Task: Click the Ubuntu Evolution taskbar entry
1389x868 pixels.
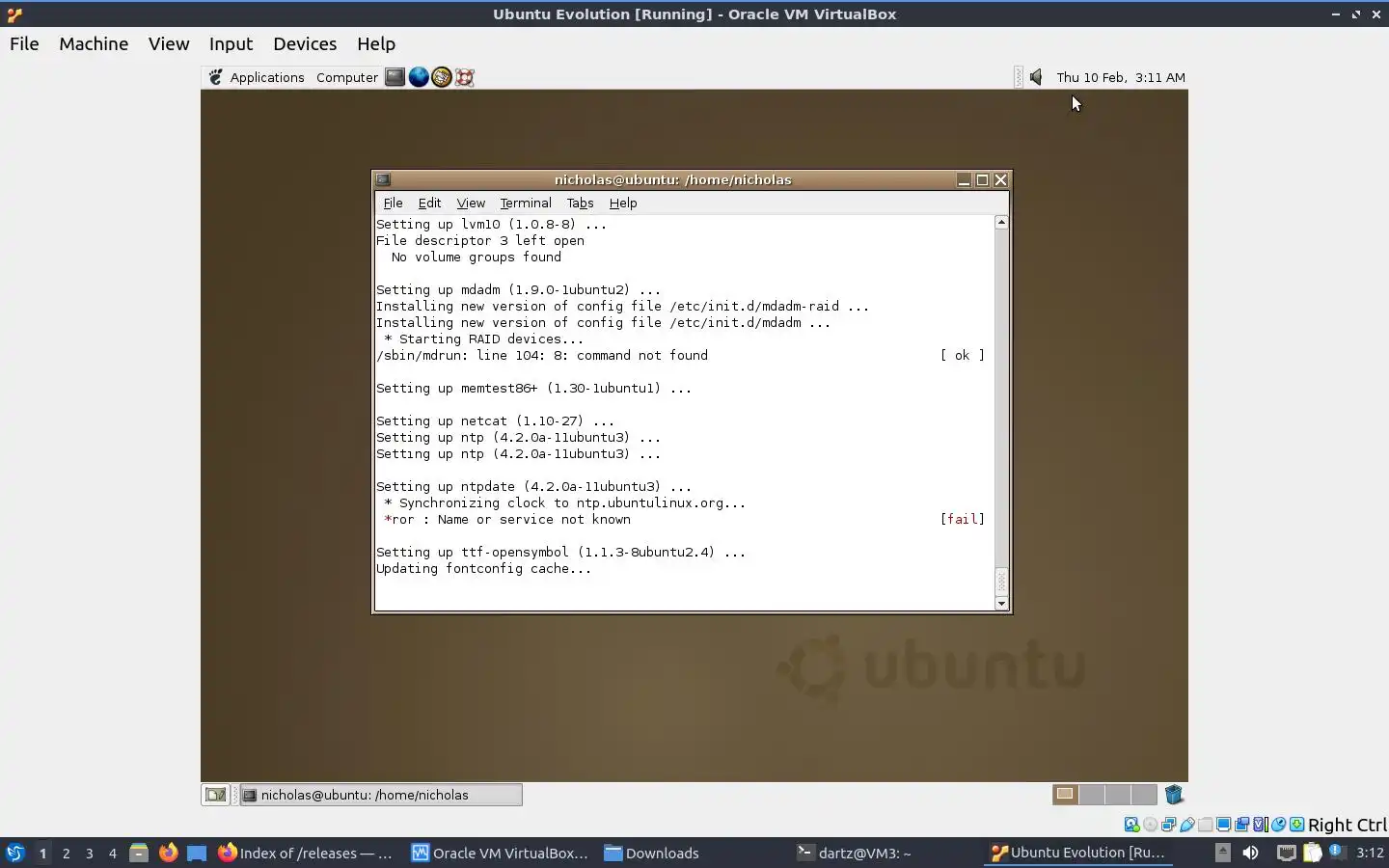Action: 1078,853
